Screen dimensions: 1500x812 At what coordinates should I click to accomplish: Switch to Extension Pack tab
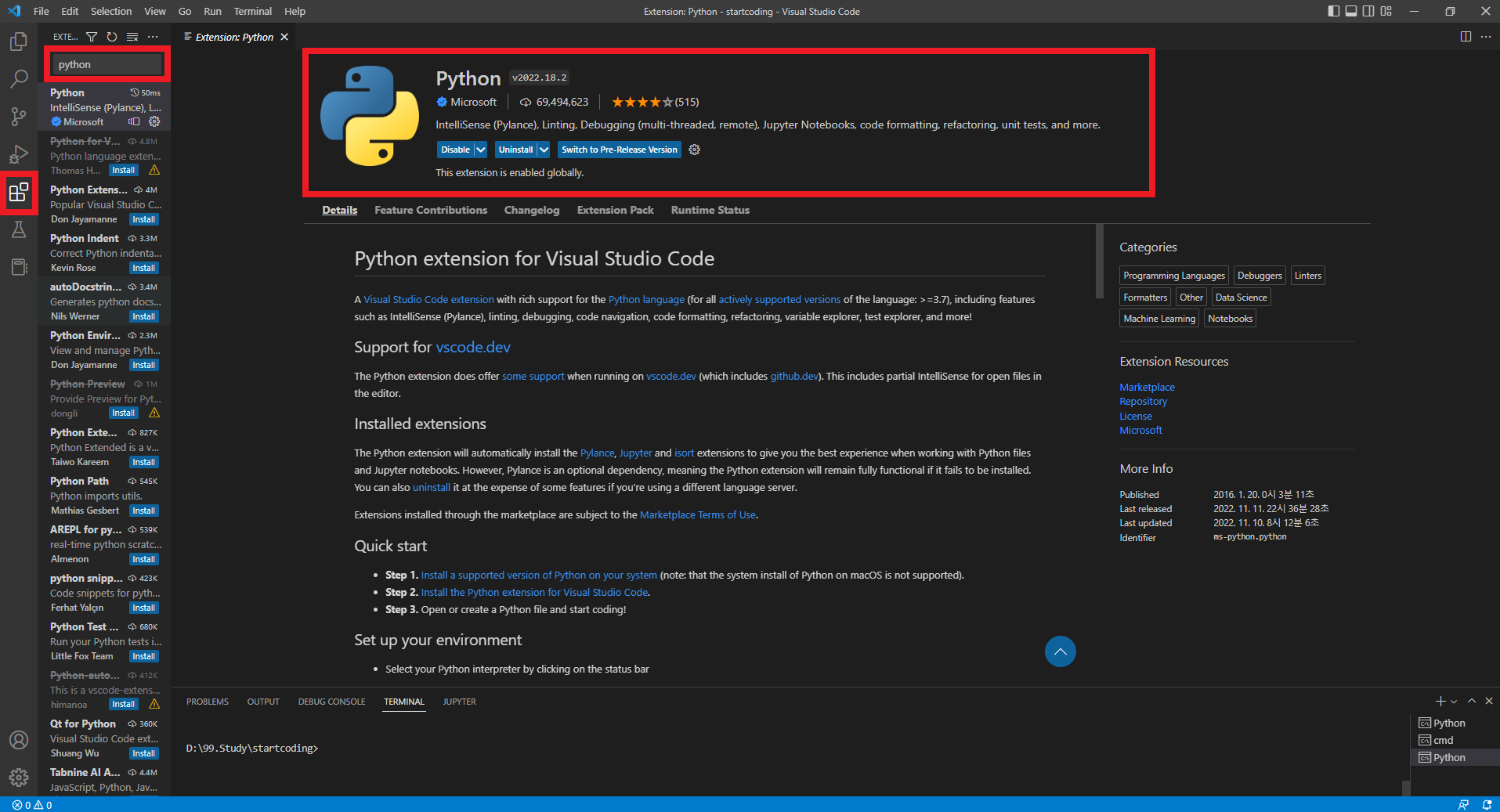point(616,210)
